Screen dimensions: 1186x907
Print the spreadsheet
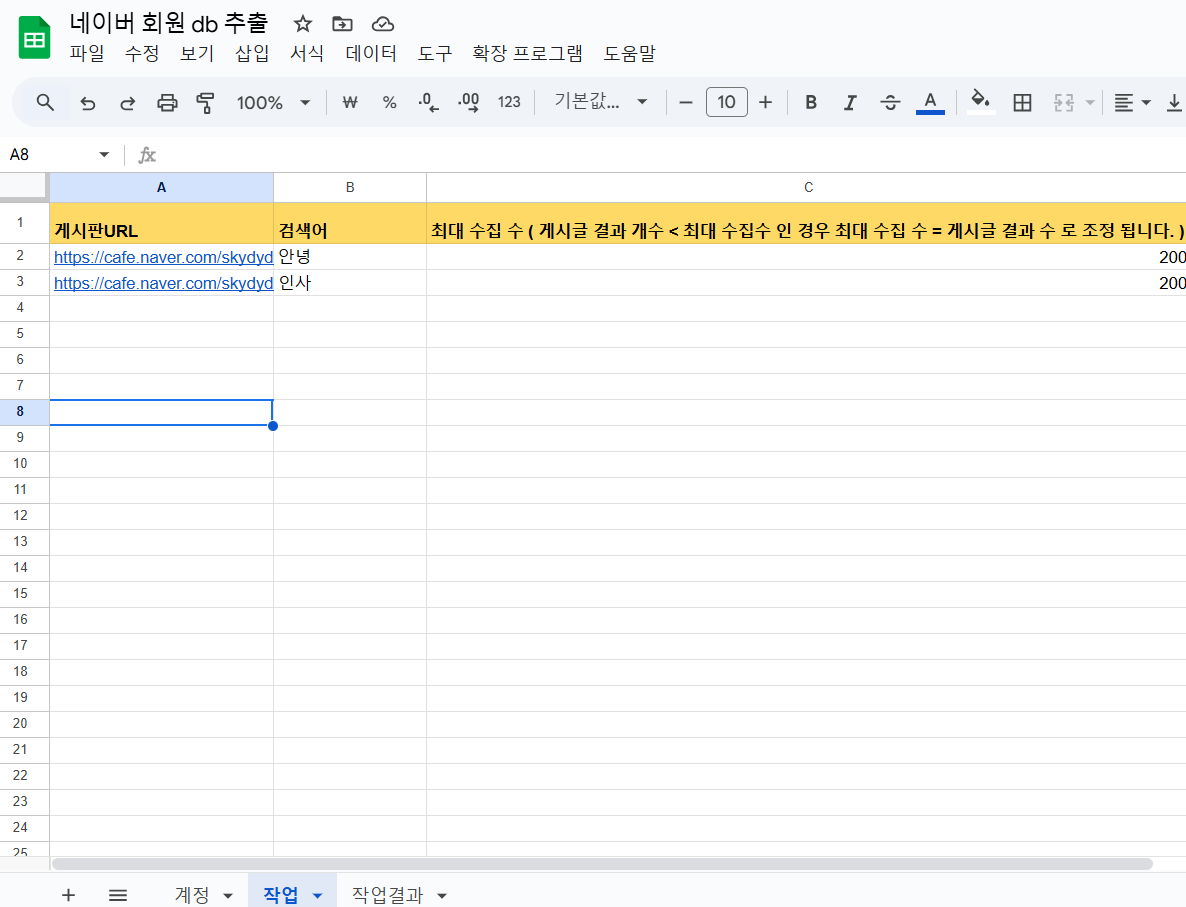pyautogui.click(x=167, y=102)
